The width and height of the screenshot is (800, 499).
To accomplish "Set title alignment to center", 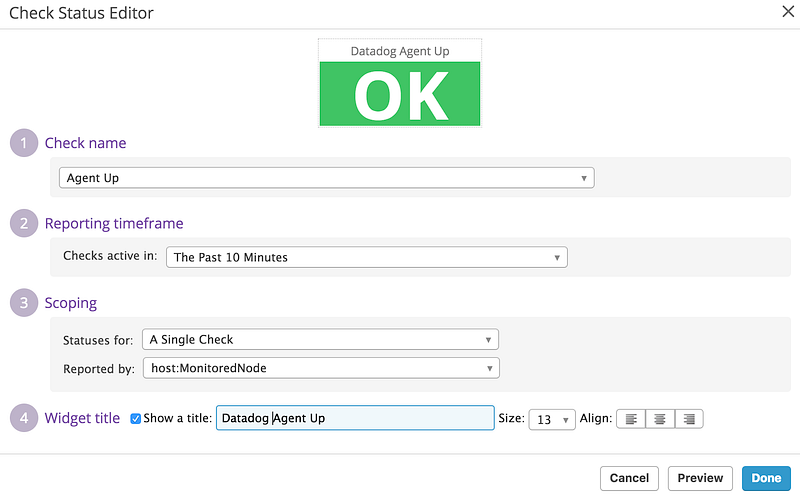I will tap(660, 419).
